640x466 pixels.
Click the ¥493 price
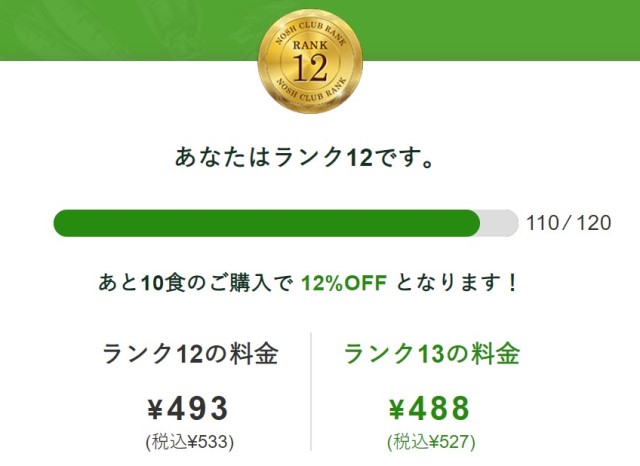(x=188, y=408)
